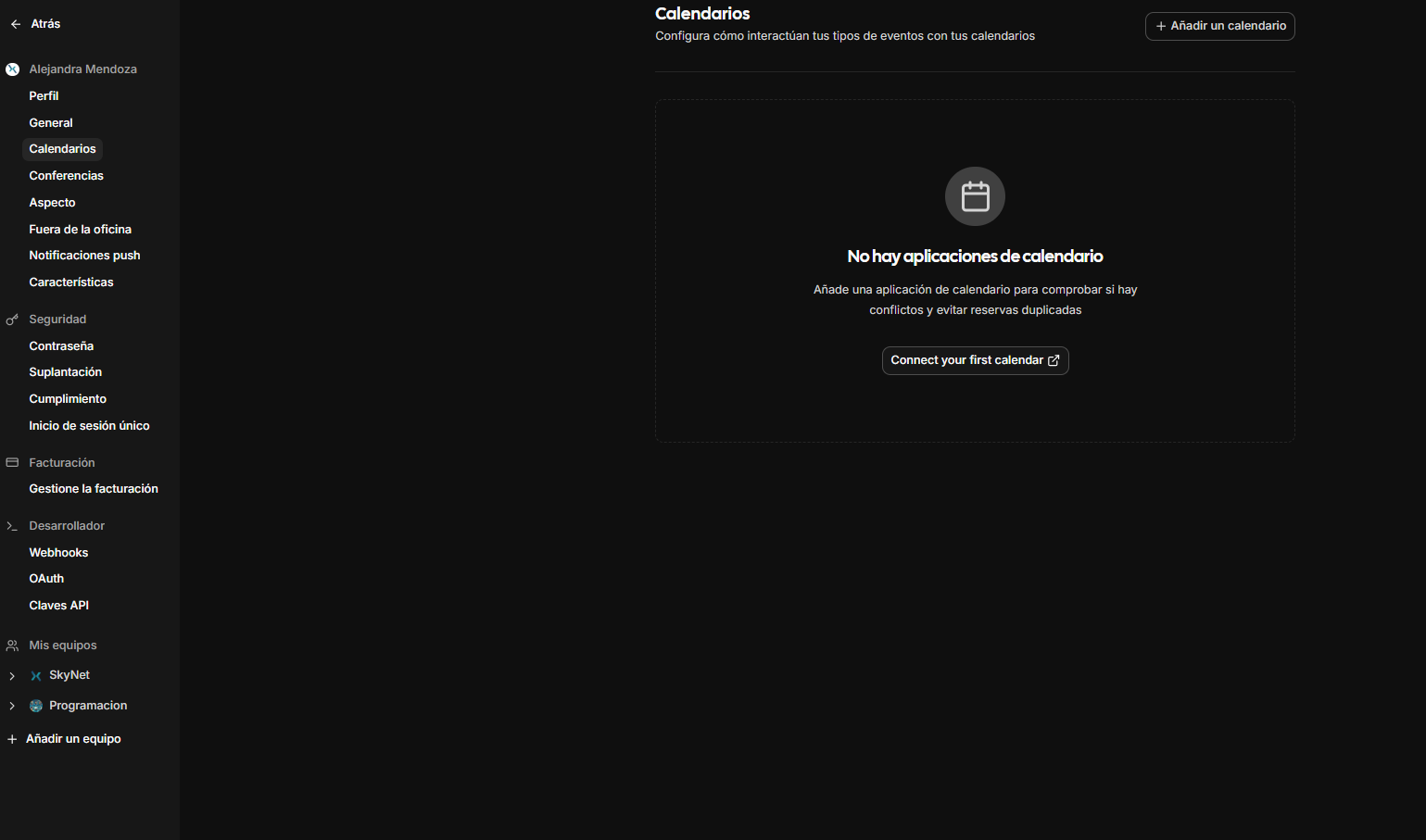Click the credit card icon beside Facturación
Image resolution: width=1426 pixels, height=840 pixels.
pyautogui.click(x=12, y=462)
